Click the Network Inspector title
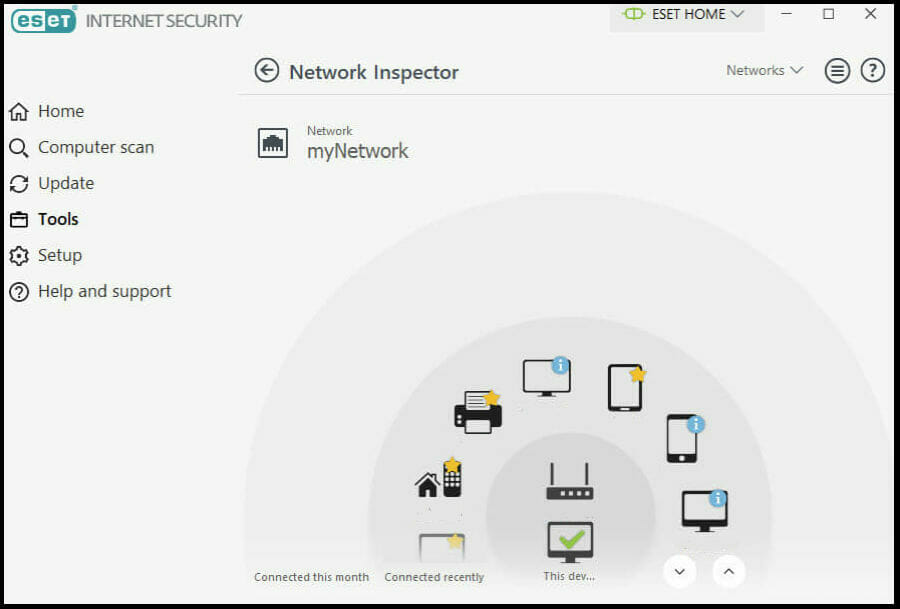Screen dimensions: 900x609 pos(374,72)
